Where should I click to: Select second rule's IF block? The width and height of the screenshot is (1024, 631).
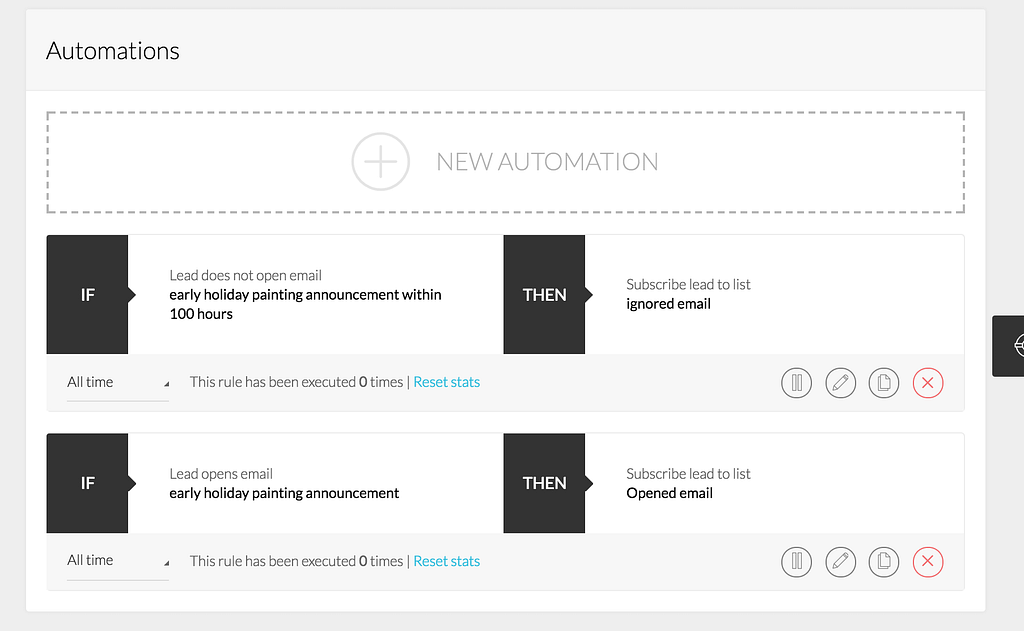[88, 483]
